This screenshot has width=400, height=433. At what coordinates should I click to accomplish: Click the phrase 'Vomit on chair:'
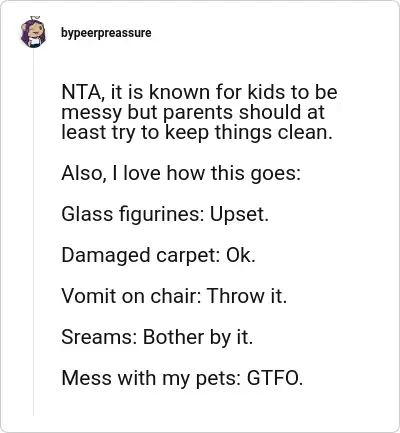(131, 296)
